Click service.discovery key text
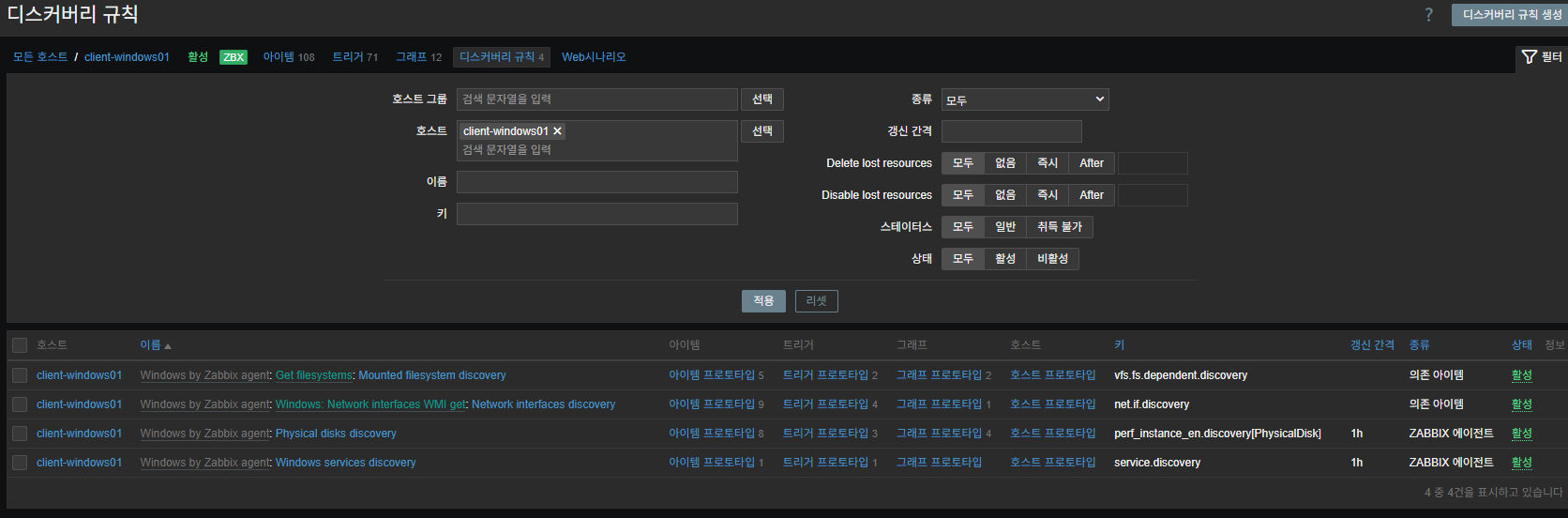1568x518 pixels. pyautogui.click(x=1157, y=463)
